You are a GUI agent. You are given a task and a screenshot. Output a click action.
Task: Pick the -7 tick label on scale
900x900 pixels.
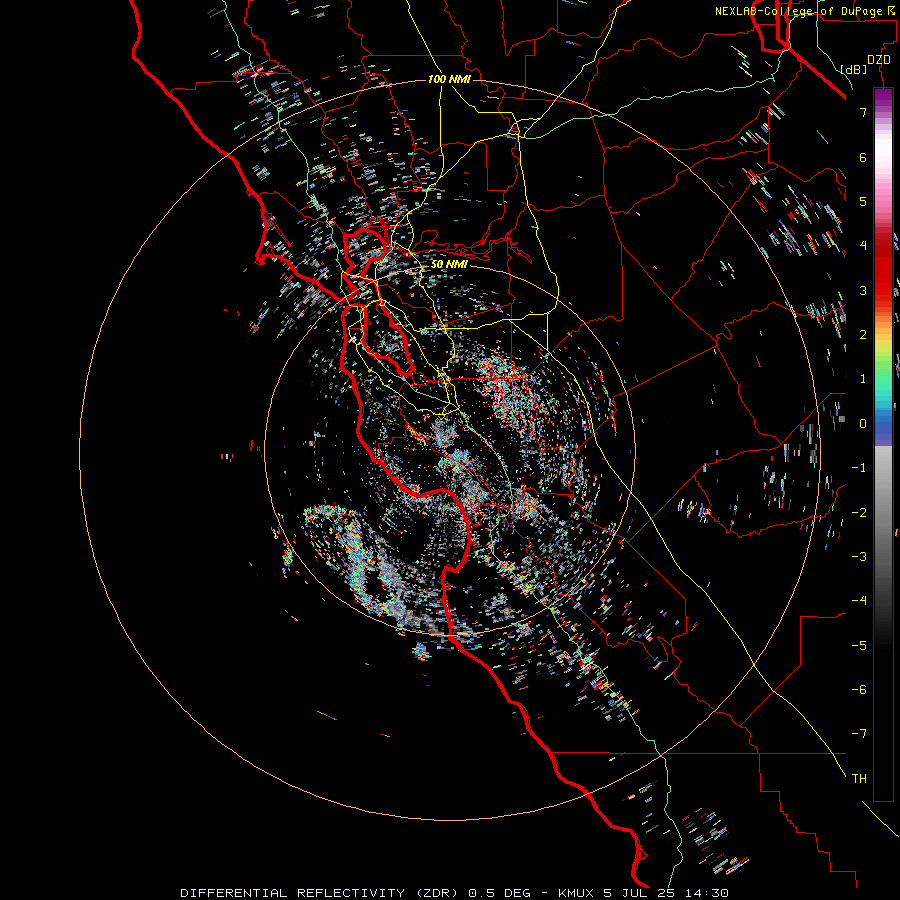pyautogui.click(x=859, y=734)
